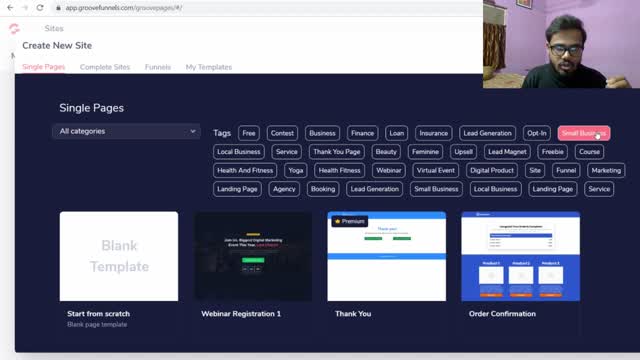Pick the Site tag

pos(535,170)
